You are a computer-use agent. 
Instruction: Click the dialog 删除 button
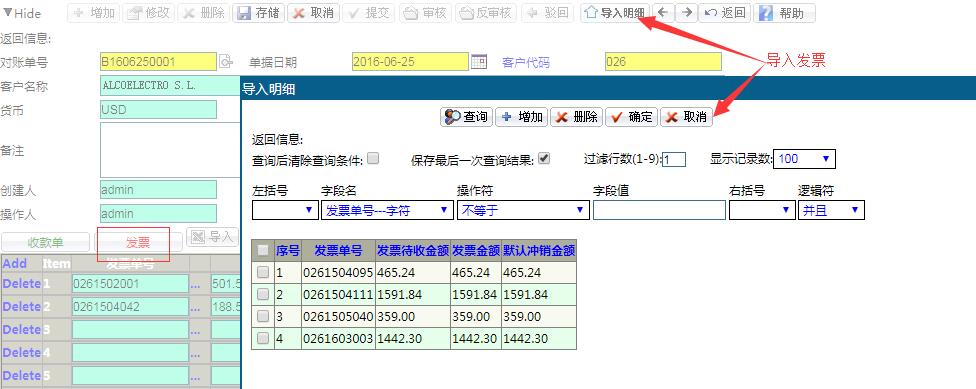point(576,117)
